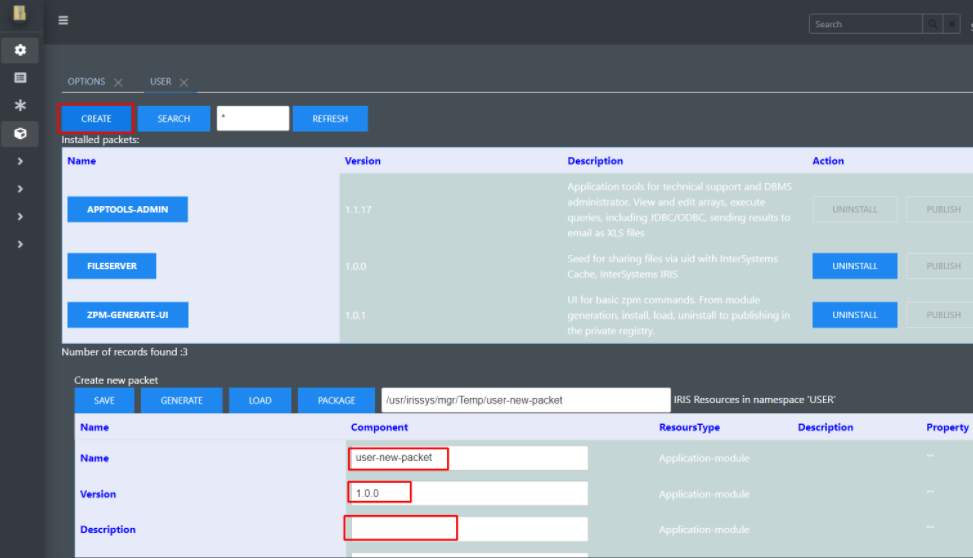Switch to the OPTIONS tab

tap(86, 81)
